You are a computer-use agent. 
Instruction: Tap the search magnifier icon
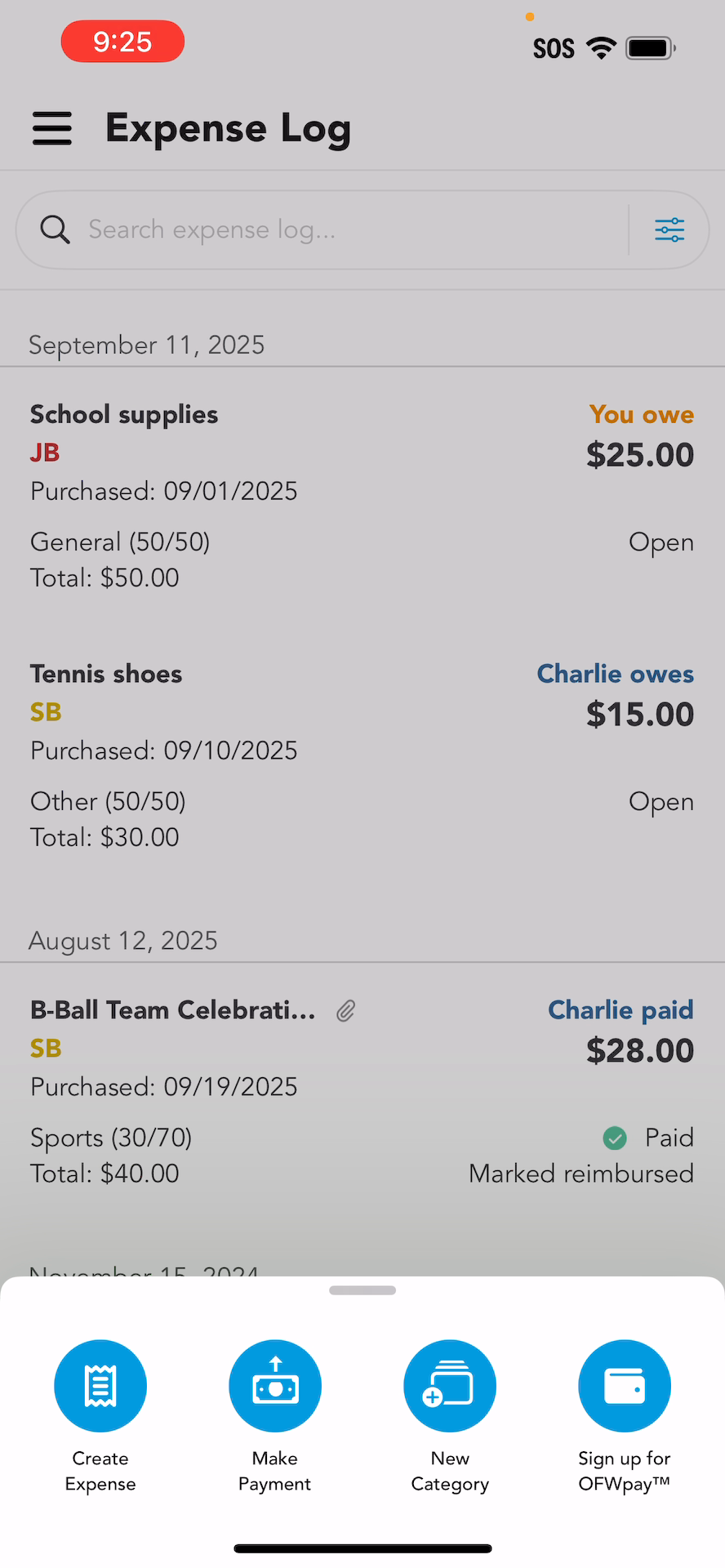pos(55,230)
